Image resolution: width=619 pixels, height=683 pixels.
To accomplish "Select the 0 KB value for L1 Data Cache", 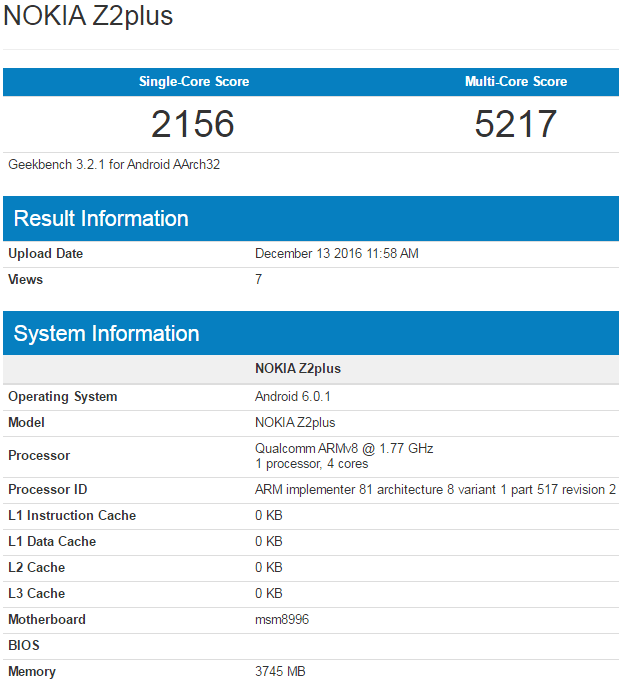I will click(269, 541).
